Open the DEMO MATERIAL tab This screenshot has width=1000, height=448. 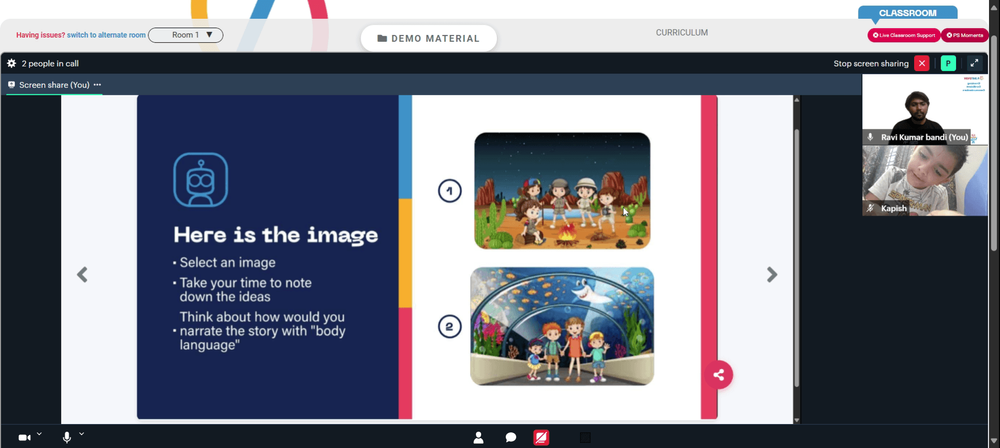429,38
